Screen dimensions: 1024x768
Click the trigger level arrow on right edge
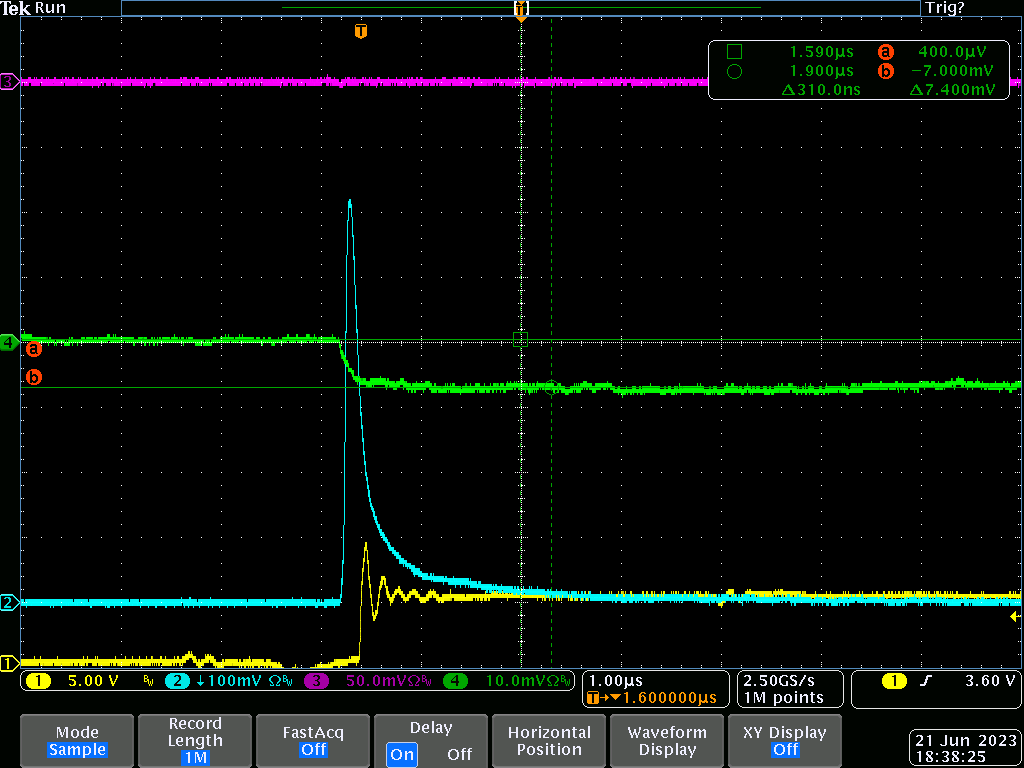click(x=1016, y=617)
